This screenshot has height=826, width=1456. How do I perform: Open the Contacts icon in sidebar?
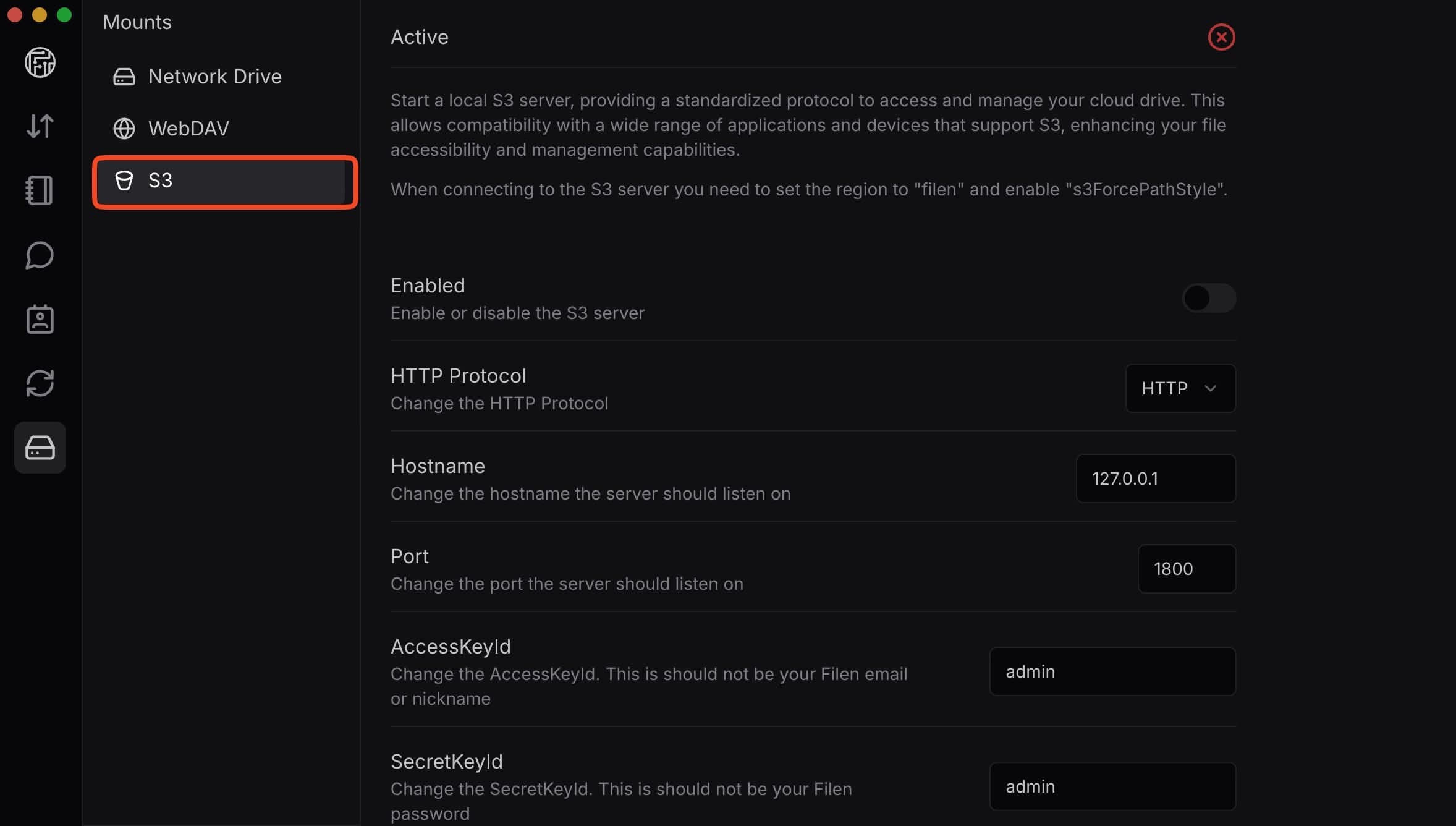point(40,319)
